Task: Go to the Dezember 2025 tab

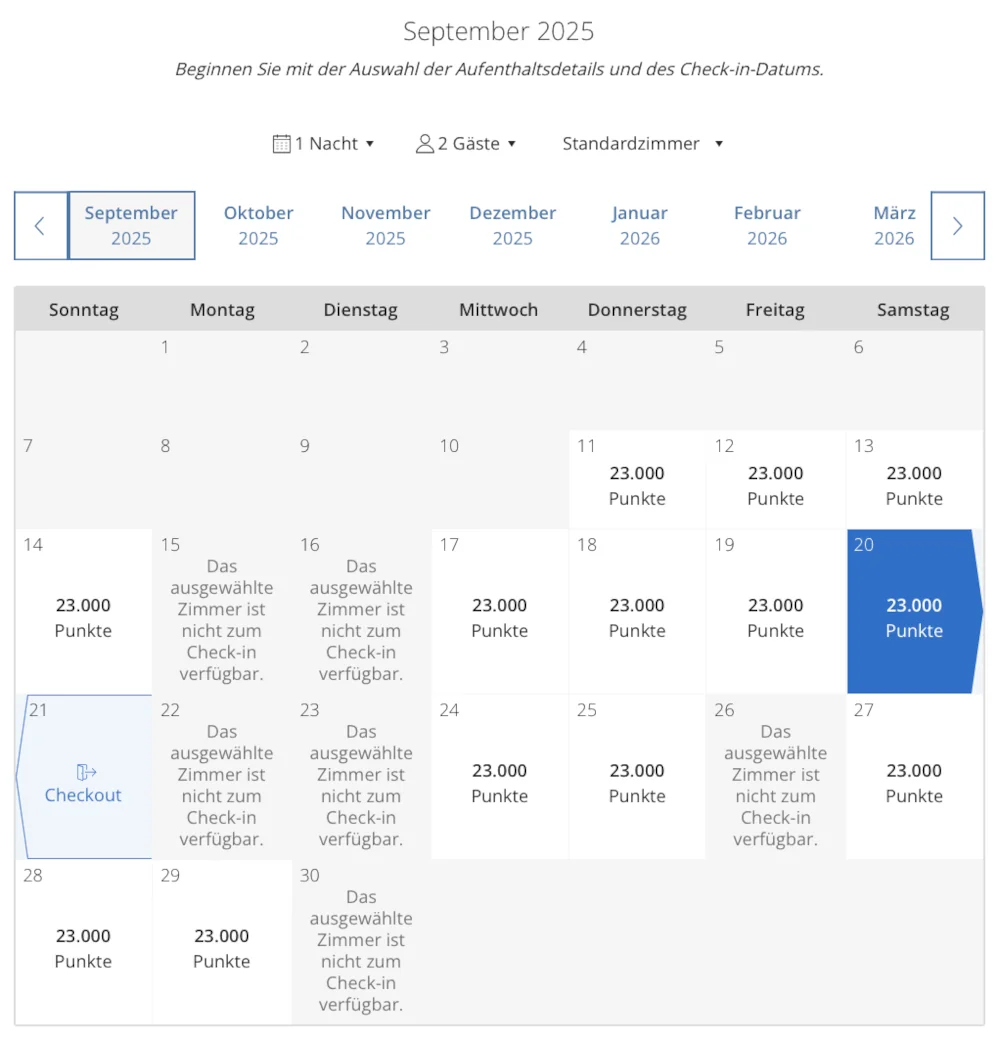Action: click(x=512, y=226)
